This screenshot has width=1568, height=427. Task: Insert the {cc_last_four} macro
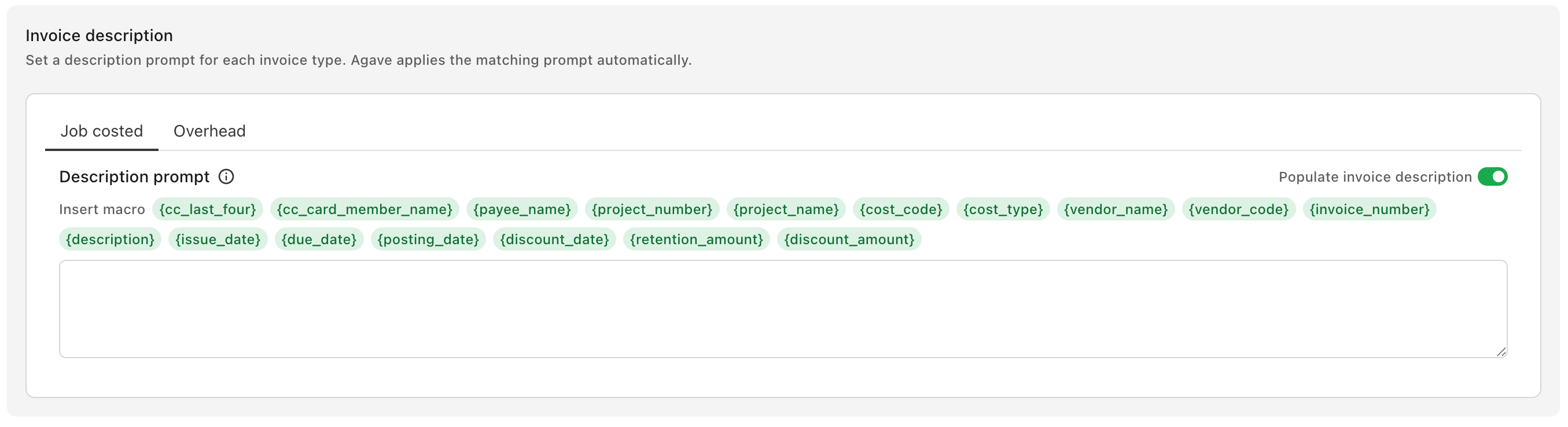pos(208,210)
